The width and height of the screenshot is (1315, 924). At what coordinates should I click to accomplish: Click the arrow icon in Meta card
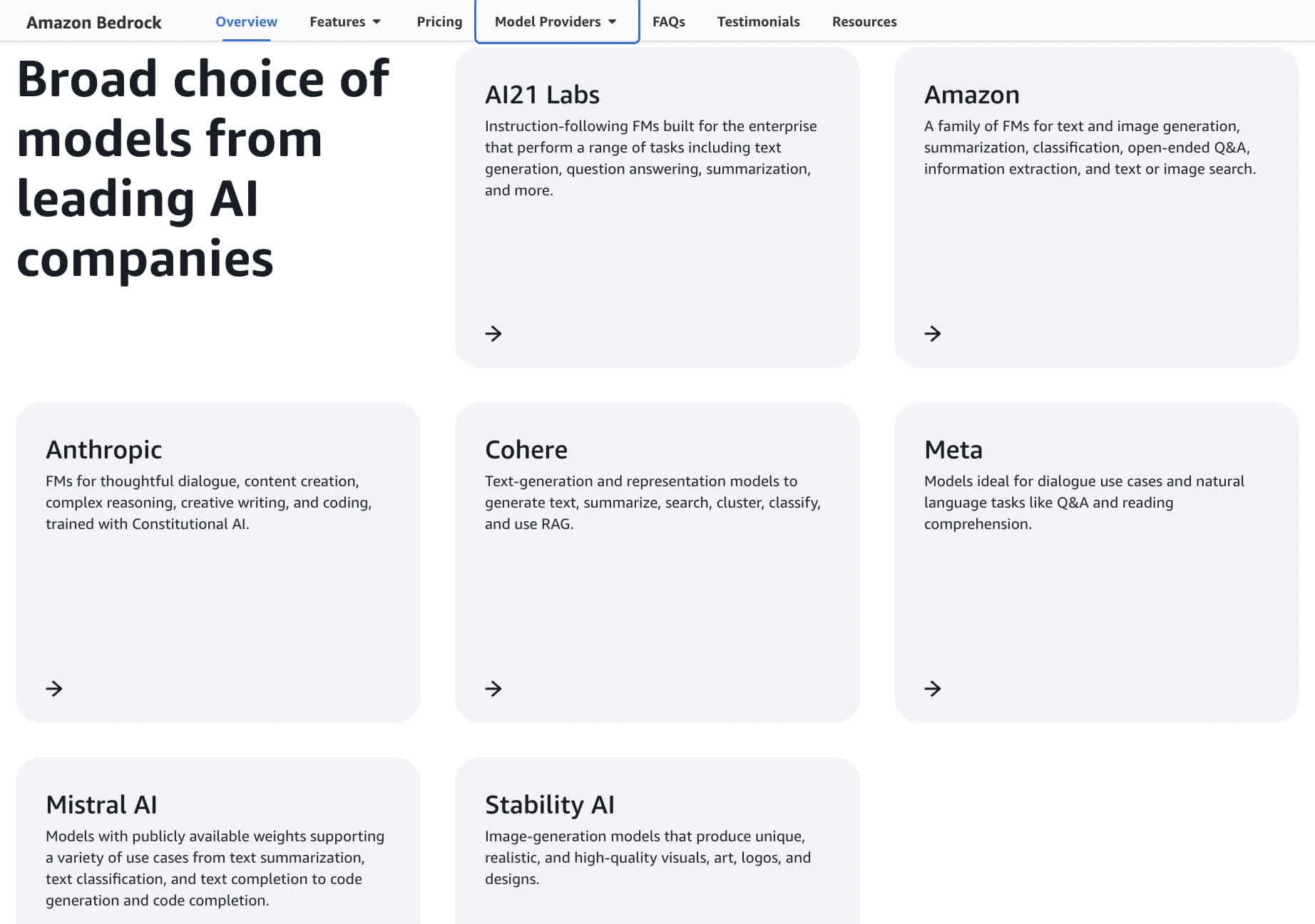[933, 689]
